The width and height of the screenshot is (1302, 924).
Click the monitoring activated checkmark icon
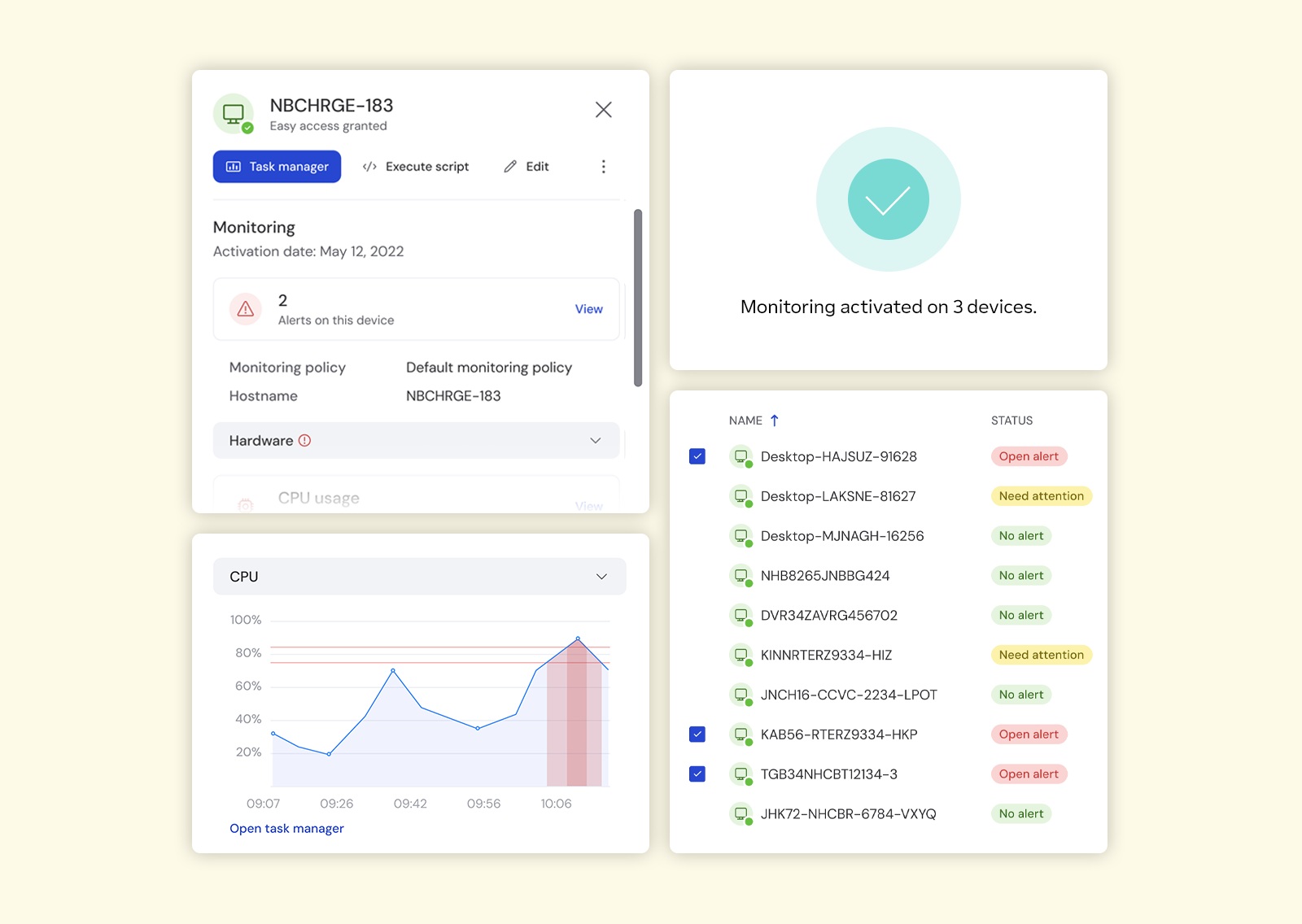click(889, 199)
